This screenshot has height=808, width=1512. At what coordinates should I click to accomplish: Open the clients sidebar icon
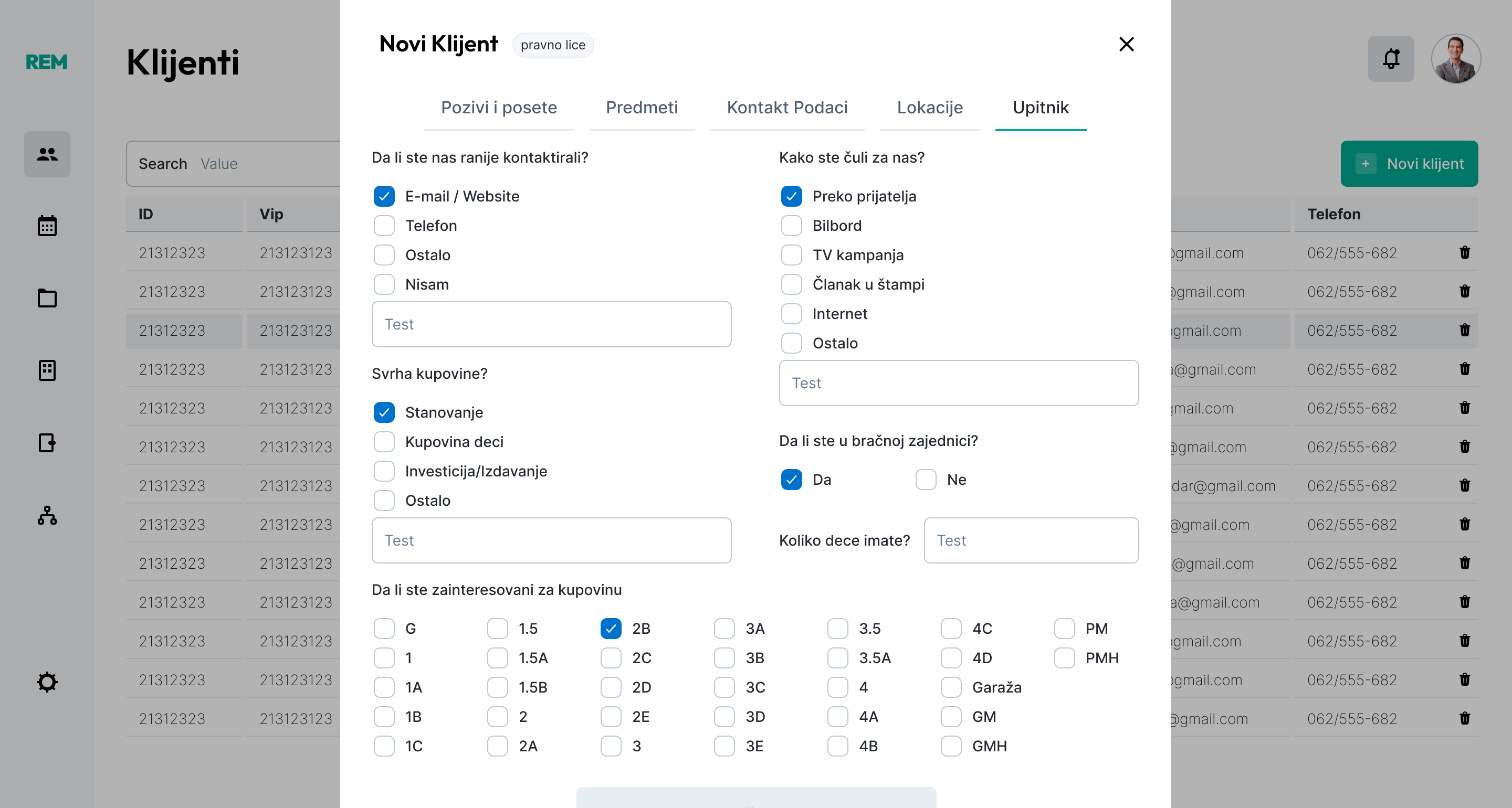click(47, 154)
